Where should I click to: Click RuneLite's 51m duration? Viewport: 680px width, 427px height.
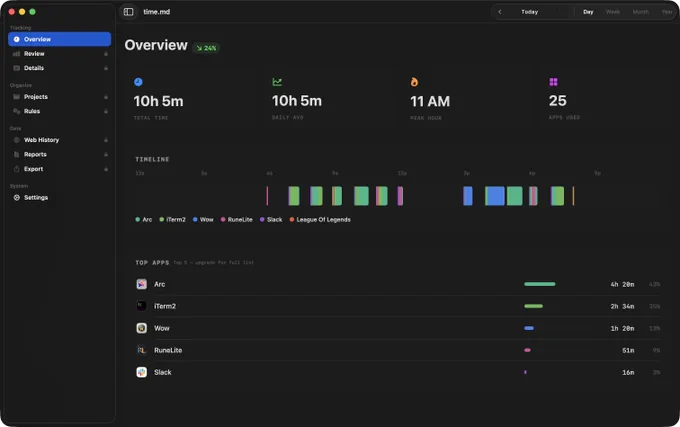coord(628,350)
